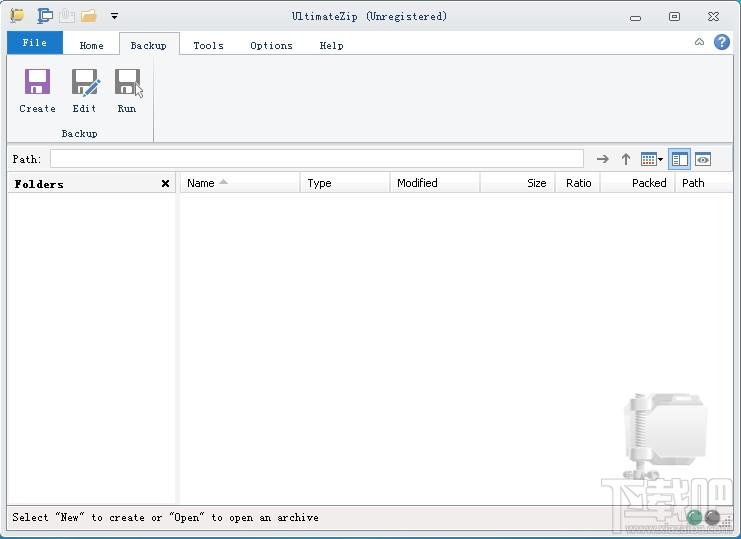Open the view mode dropdown

[652, 159]
